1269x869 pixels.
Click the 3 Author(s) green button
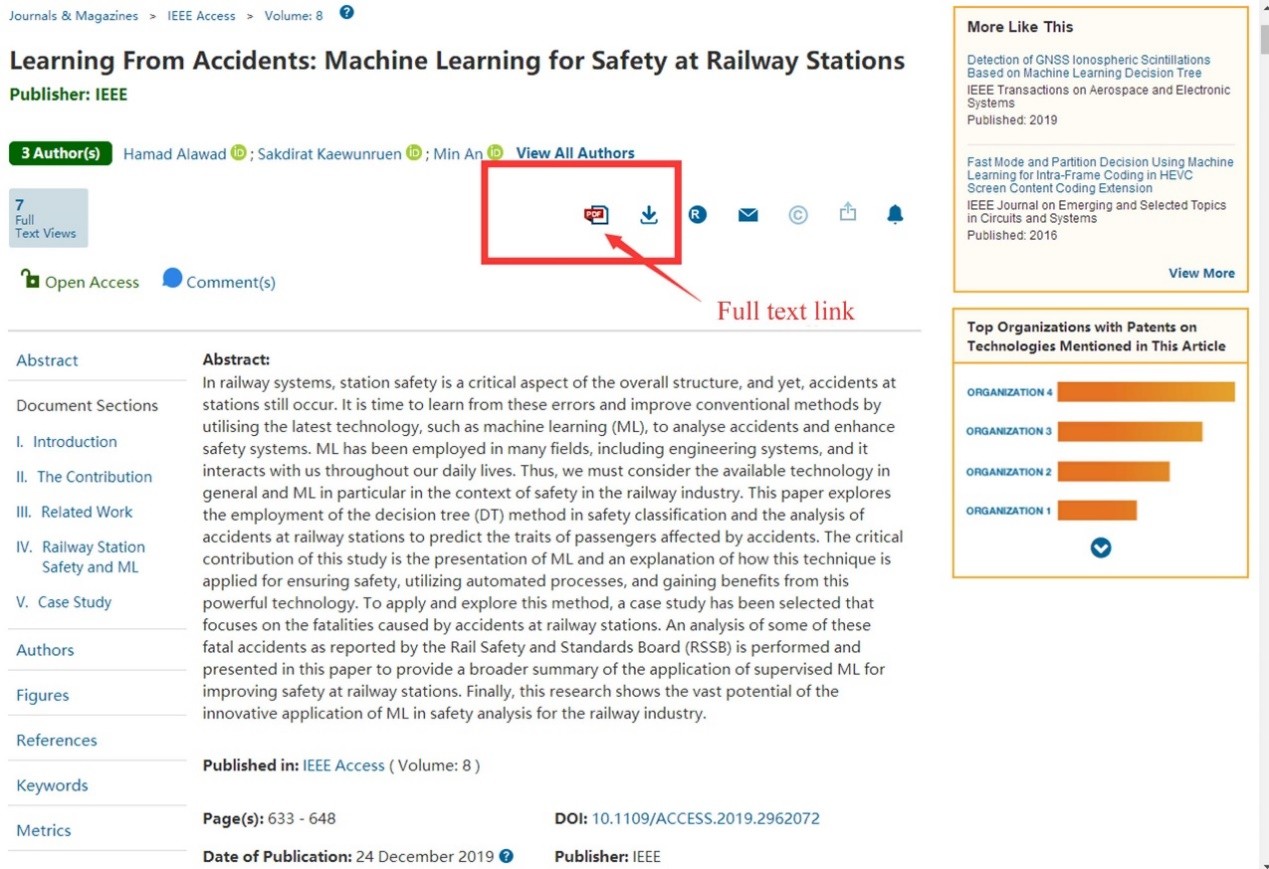tap(60, 153)
